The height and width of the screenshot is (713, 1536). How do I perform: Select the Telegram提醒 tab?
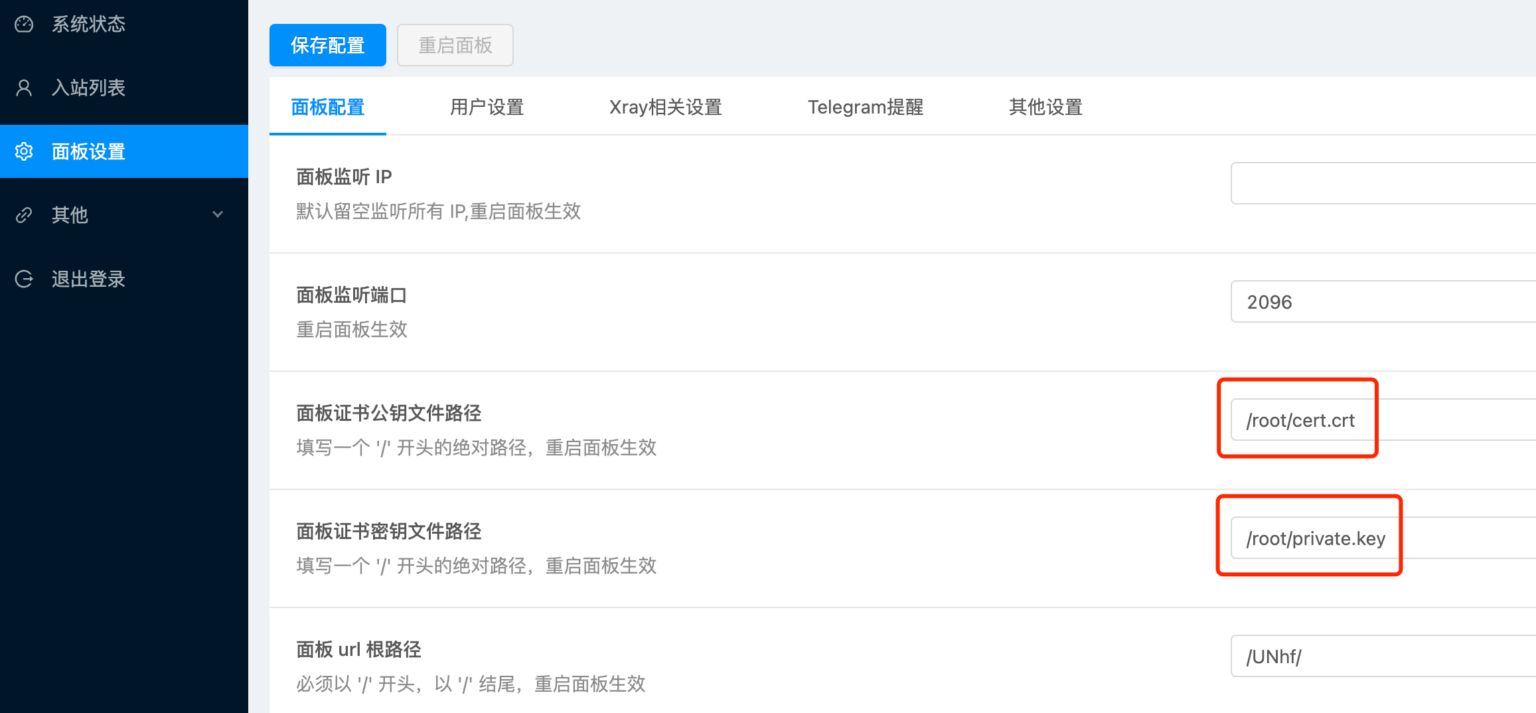(x=866, y=107)
